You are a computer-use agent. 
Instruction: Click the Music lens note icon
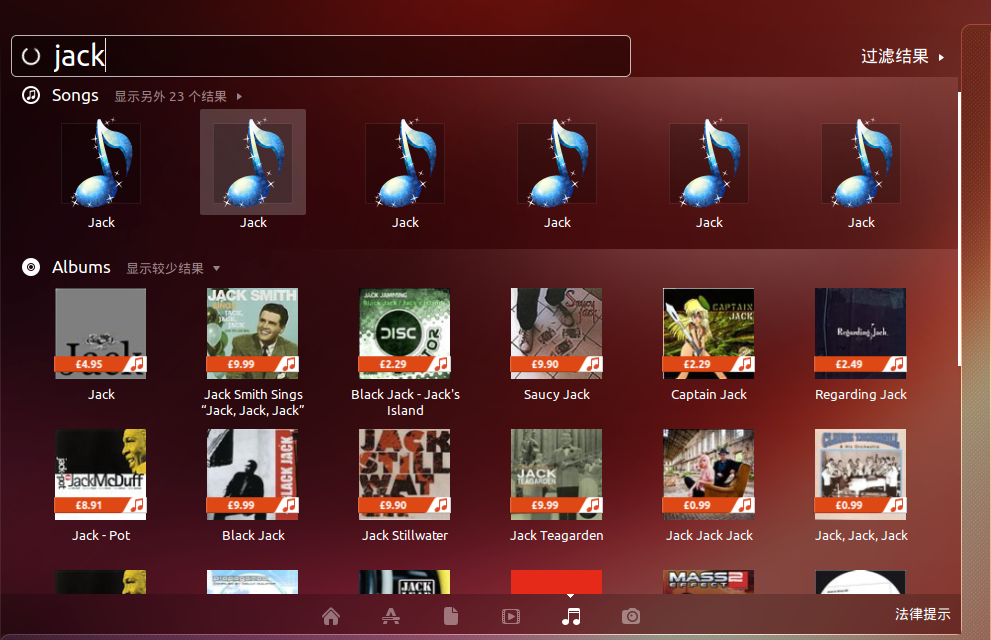tap(571, 616)
